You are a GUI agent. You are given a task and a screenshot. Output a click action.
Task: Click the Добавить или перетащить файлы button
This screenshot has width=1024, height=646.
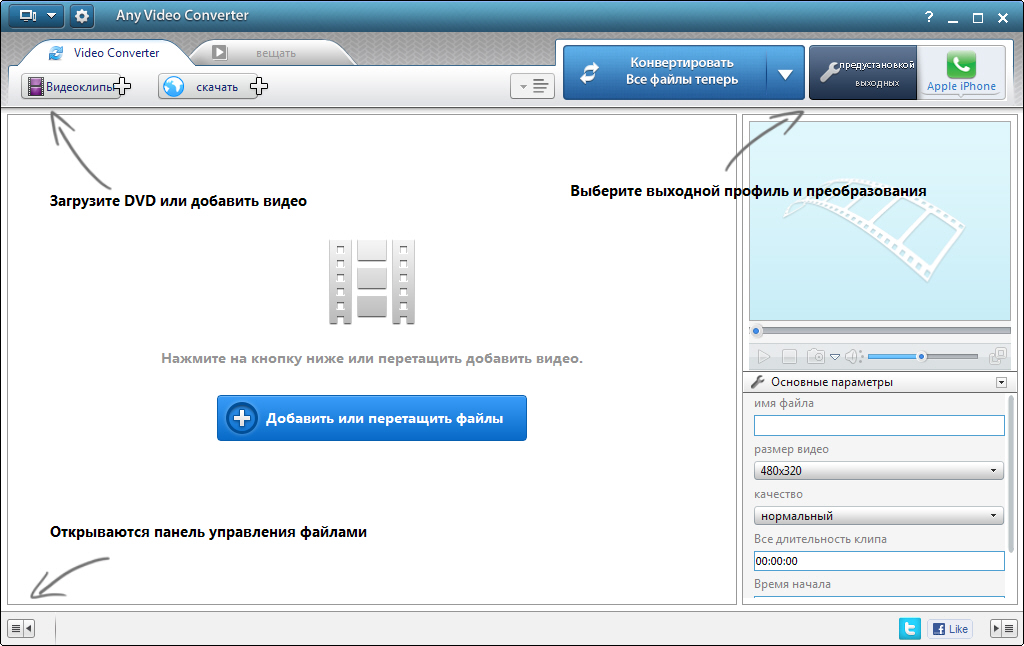click(x=371, y=418)
